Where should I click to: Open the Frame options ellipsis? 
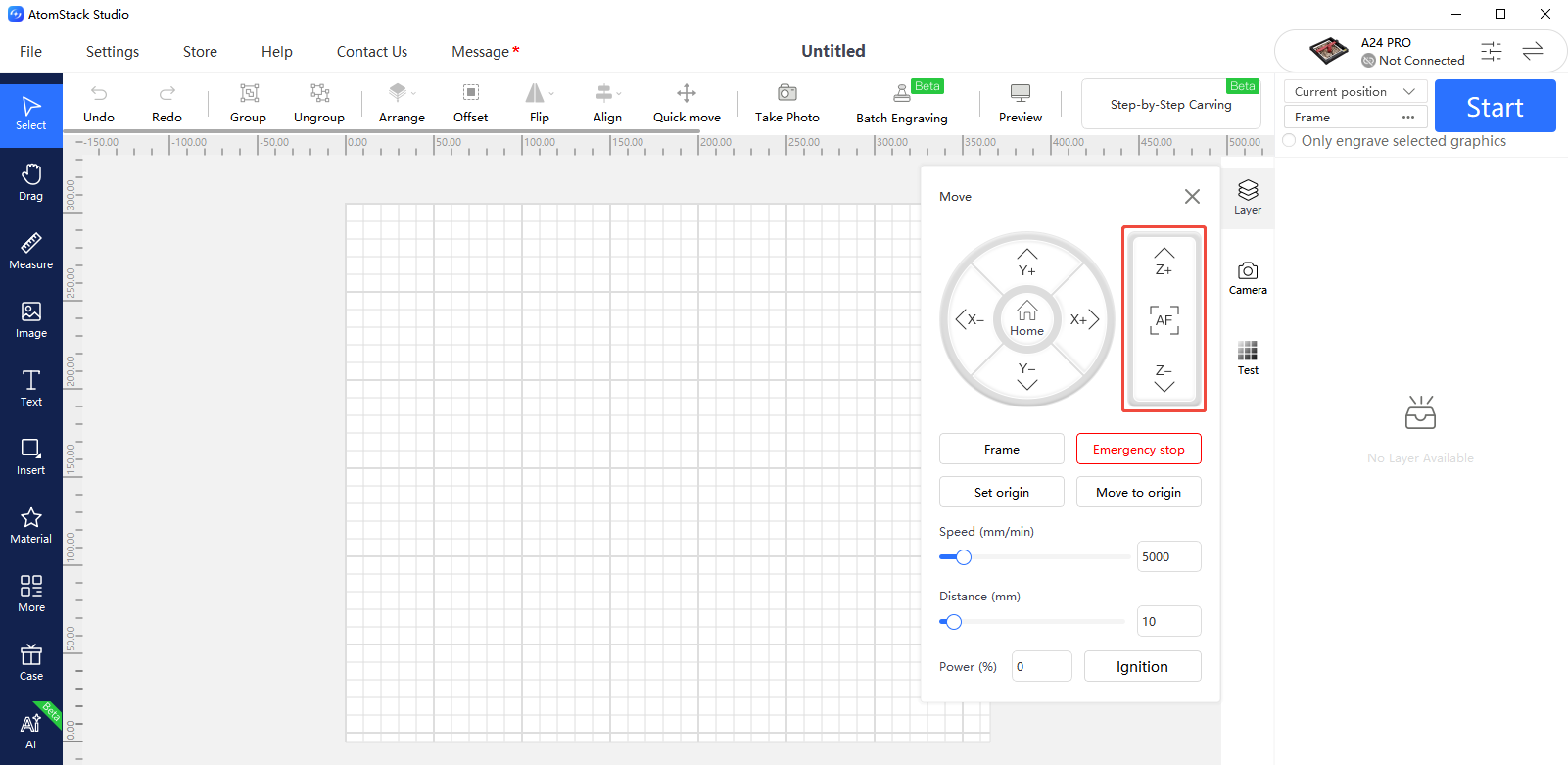[1408, 118]
